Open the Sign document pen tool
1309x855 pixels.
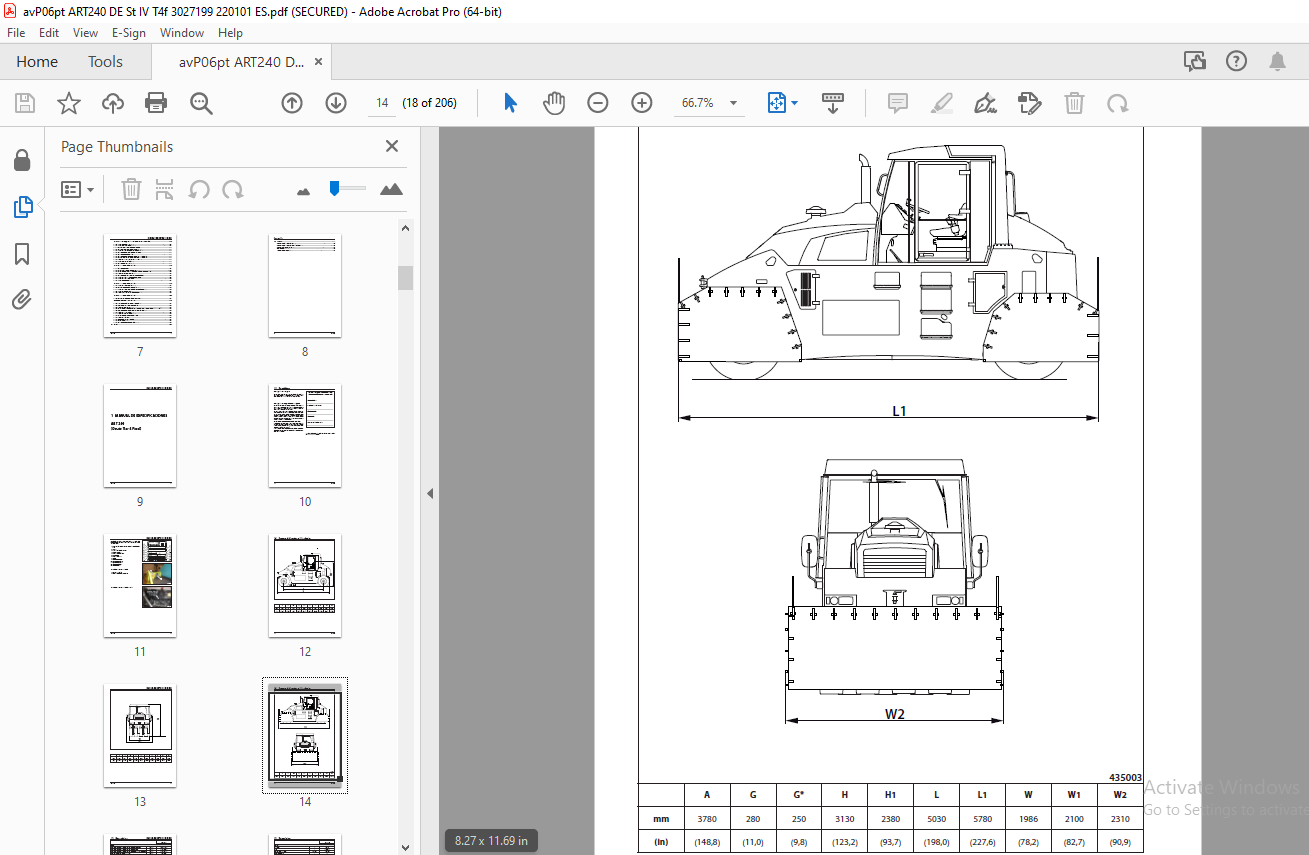click(x=986, y=103)
